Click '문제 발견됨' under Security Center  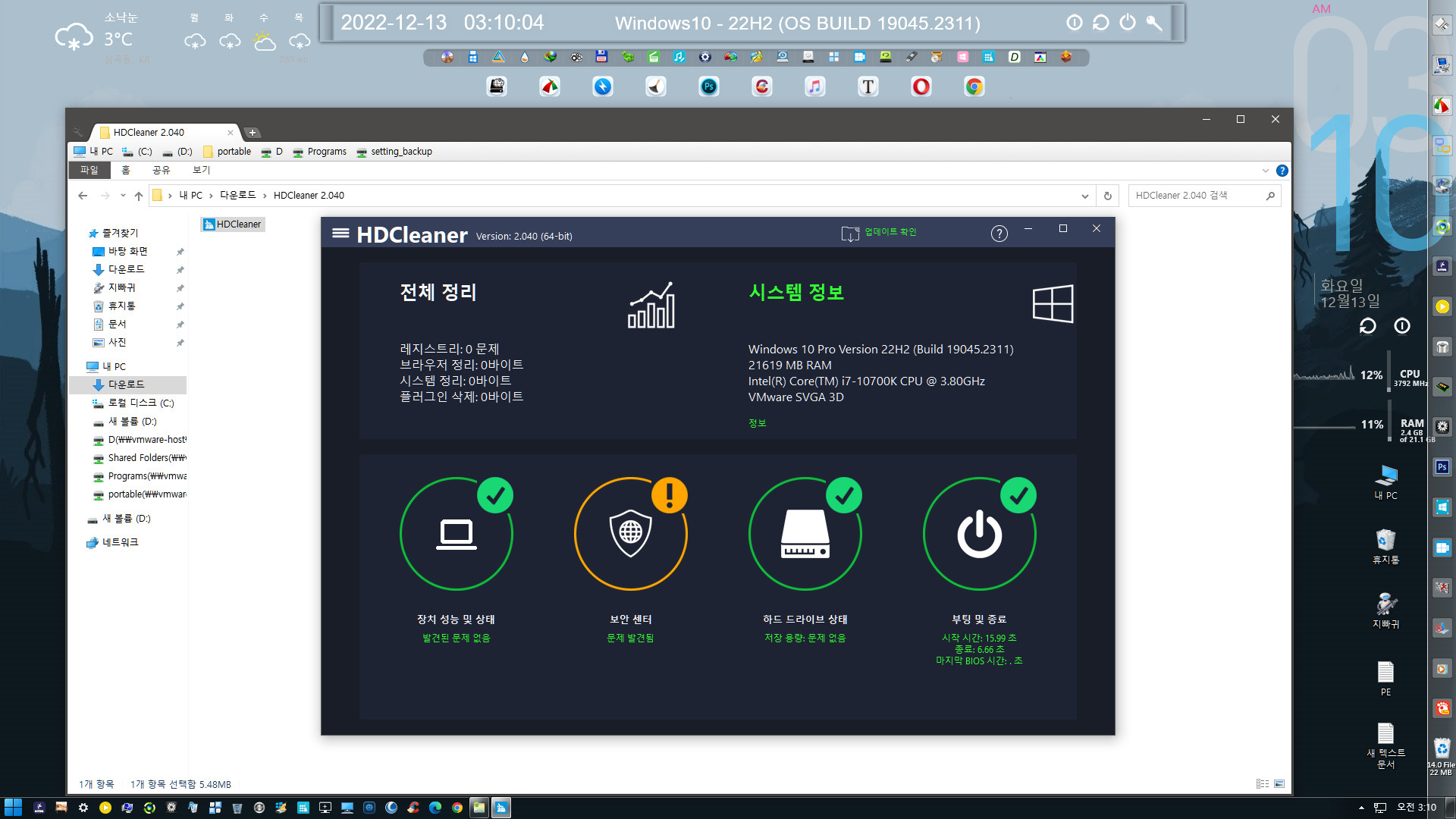click(630, 639)
